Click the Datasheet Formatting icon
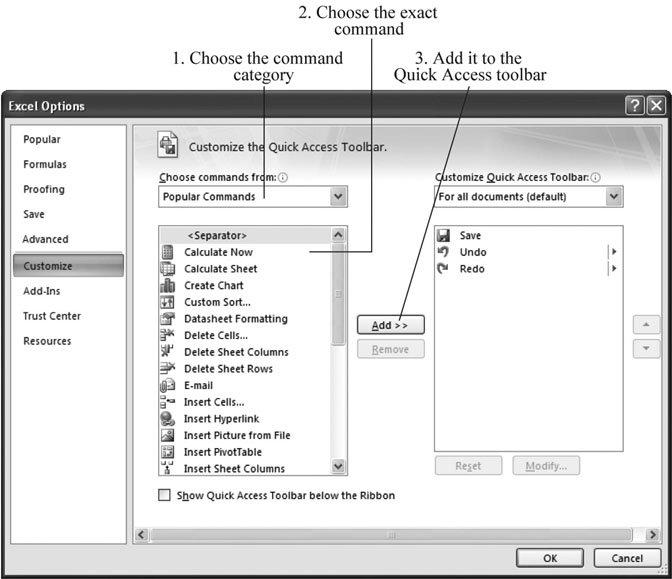672x579 pixels. point(167,318)
